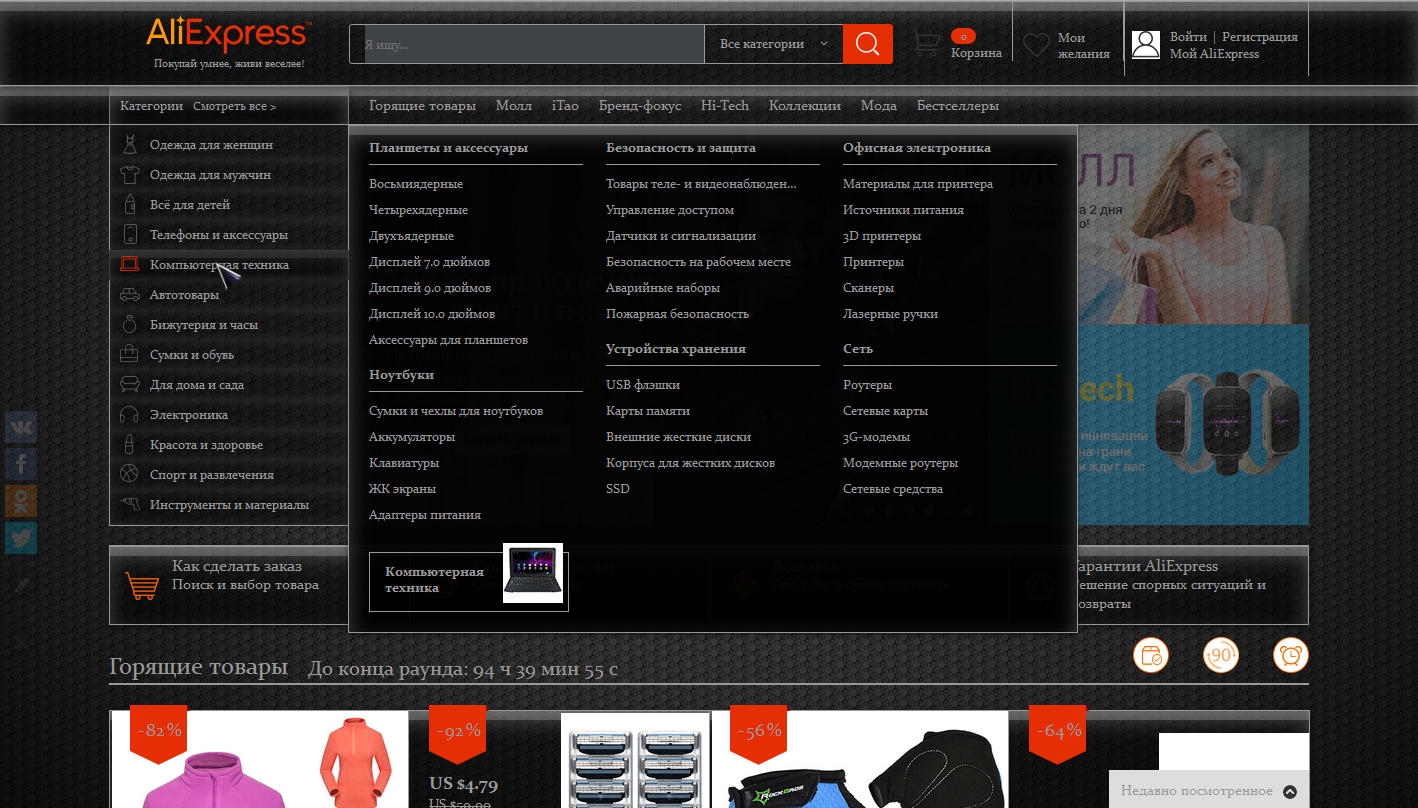Open the 'SSD' storage link

coord(618,489)
